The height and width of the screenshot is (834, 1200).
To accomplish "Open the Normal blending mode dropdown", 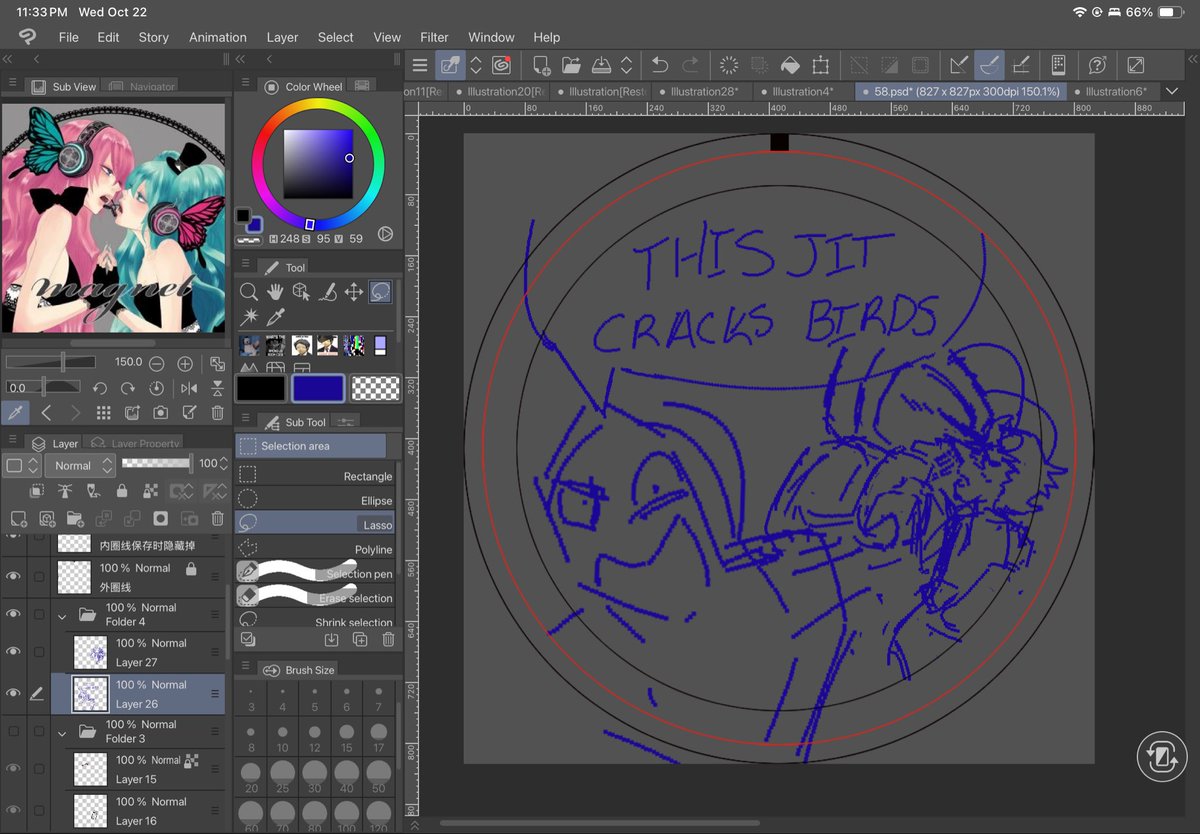I will [x=80, y=465].
